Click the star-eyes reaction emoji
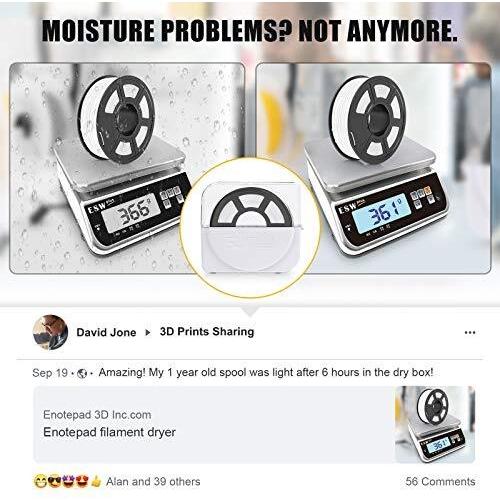The width and height of the screenshot is (500, 500). pyautogui.click(x=68, y=482)
